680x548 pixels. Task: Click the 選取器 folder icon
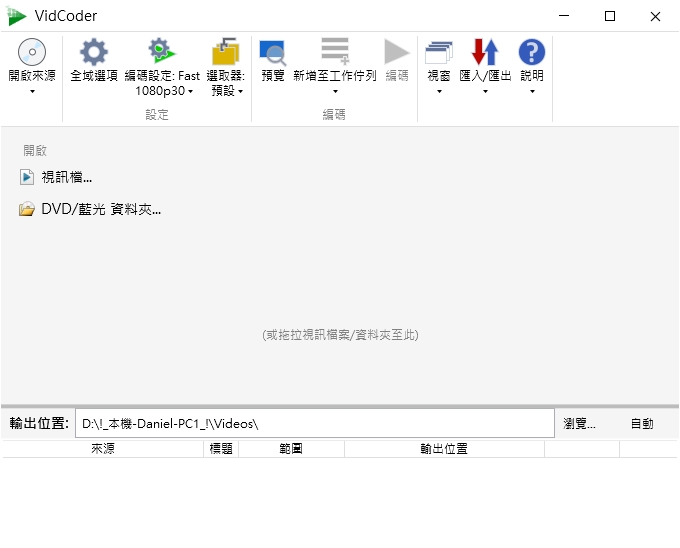tap(225, 51)
